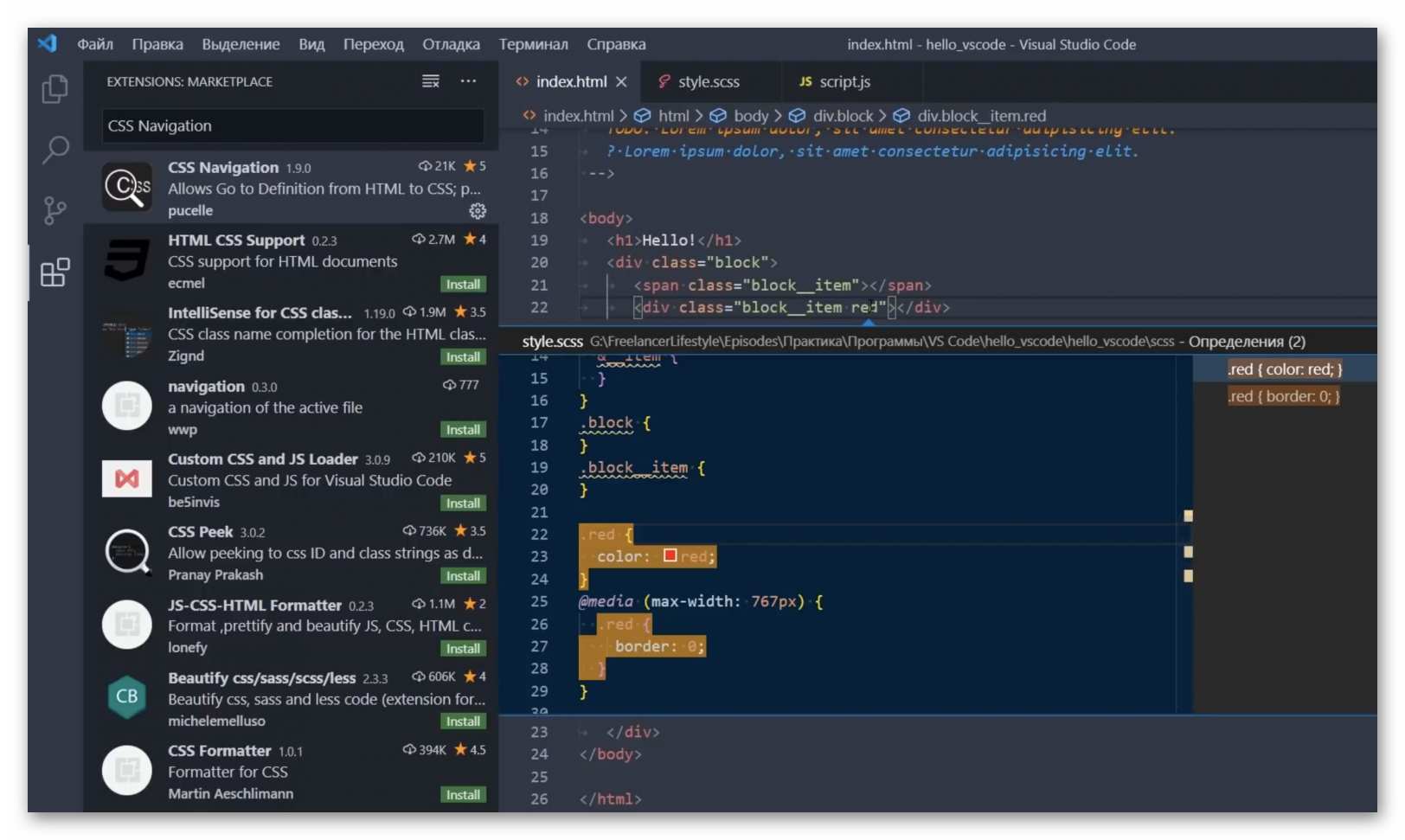The image size is (1405, 840).
Task: Open the Extensions view icon
Action: [x=55, y=273]
